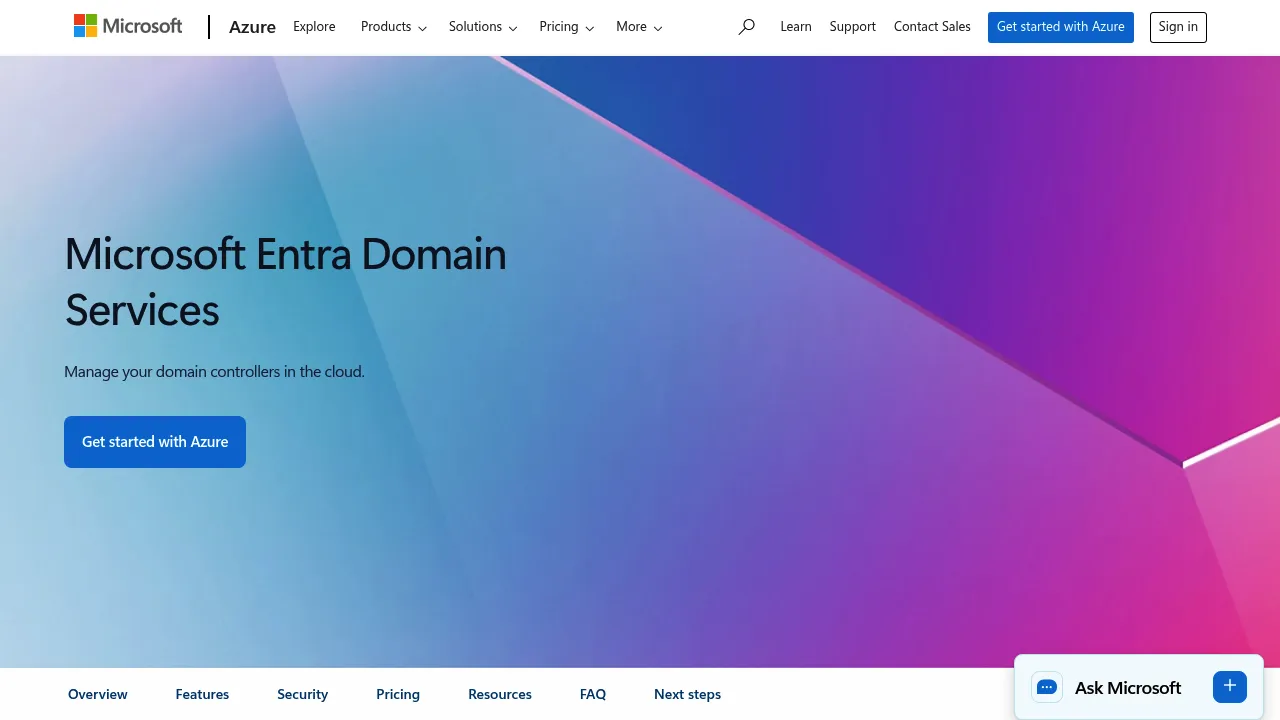1280x720 pixels.
Task: Jump to the Overview section tab
Action: 98,694
